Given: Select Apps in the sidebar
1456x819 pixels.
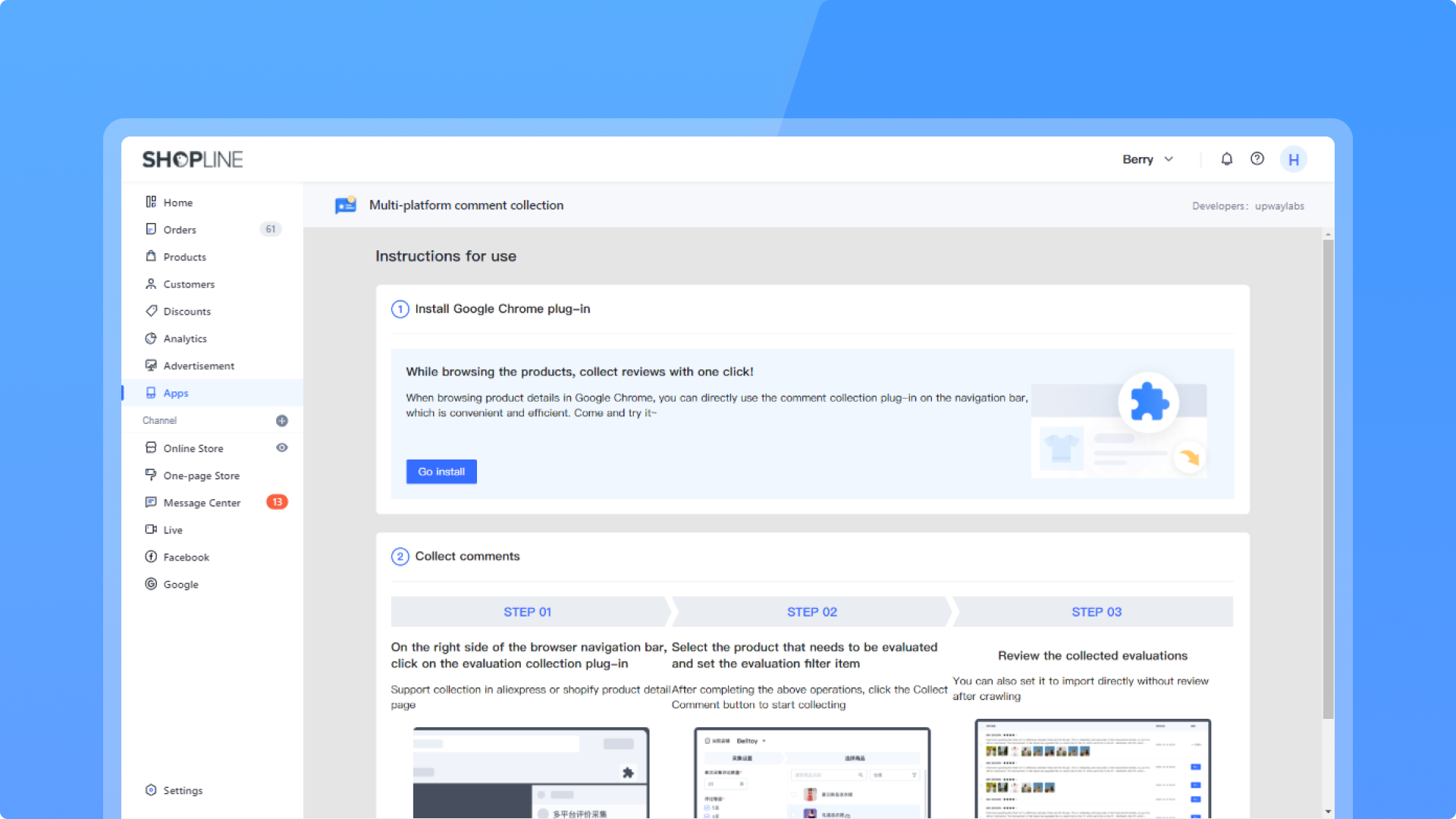Looking at the screenshot, I should pos(176,393).
